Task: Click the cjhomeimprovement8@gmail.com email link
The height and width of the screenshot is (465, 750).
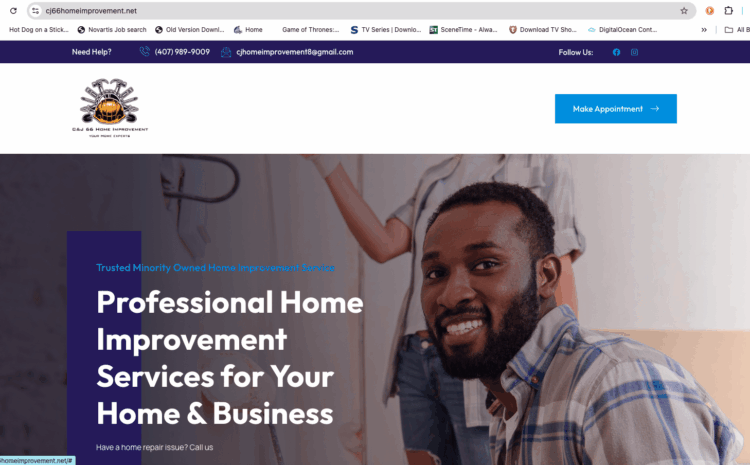Action: coord(295,52)
